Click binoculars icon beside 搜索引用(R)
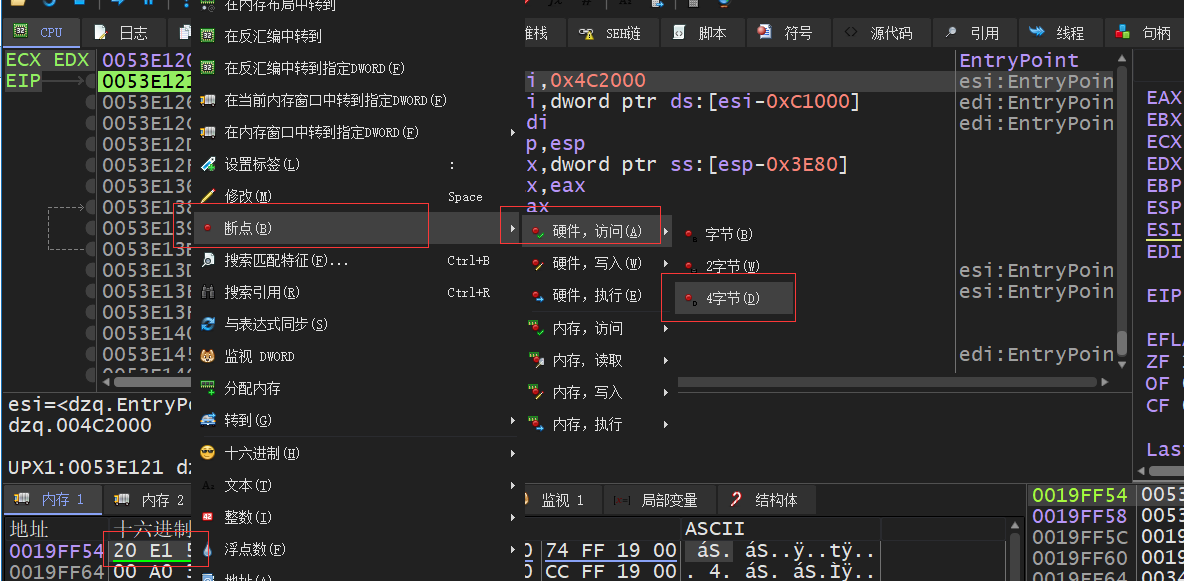Image resolution: width=1184 pixels, height=581 pixels. click(x=208, y=292)
